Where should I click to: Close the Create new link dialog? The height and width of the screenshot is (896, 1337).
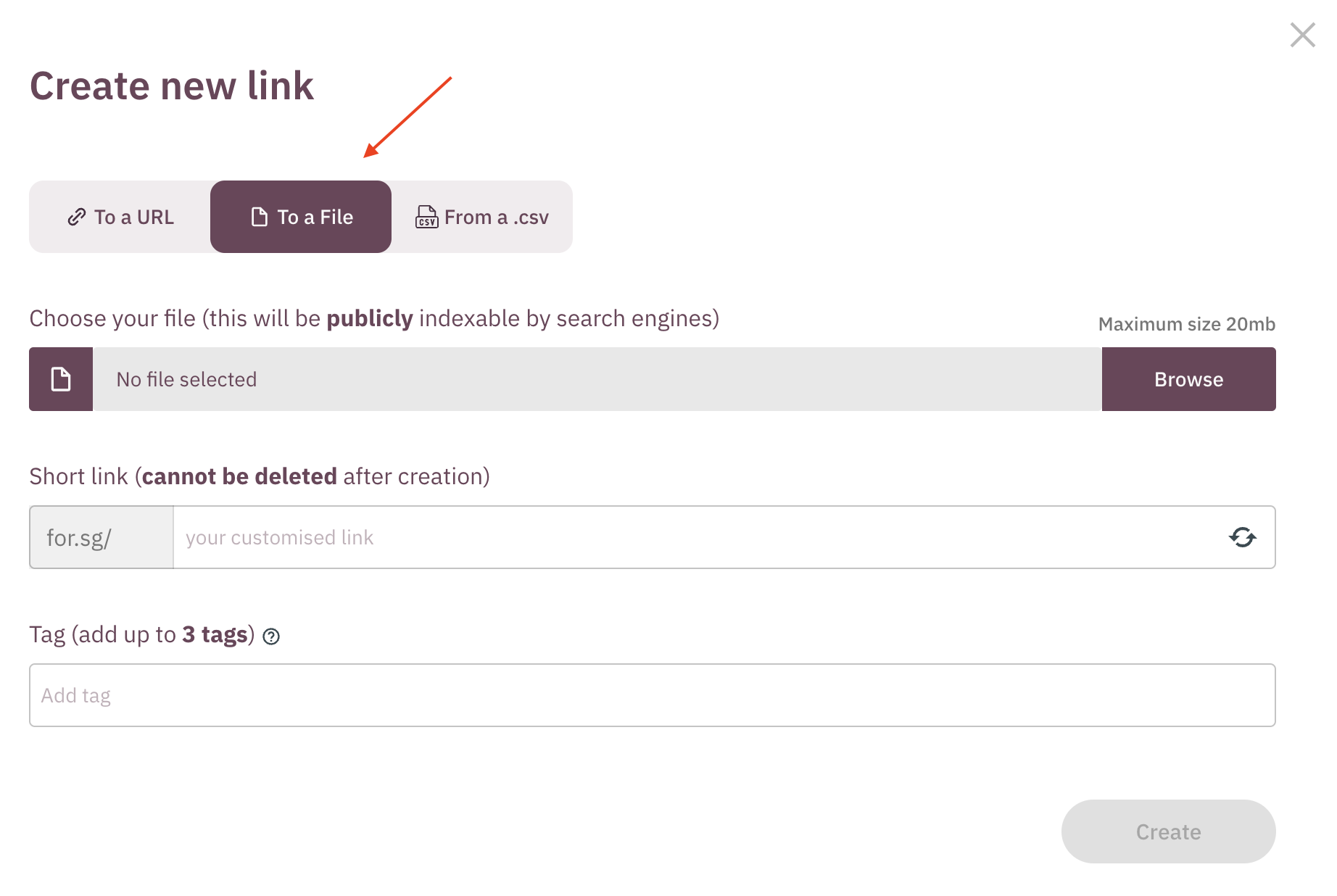click(x=1302, y=35)
